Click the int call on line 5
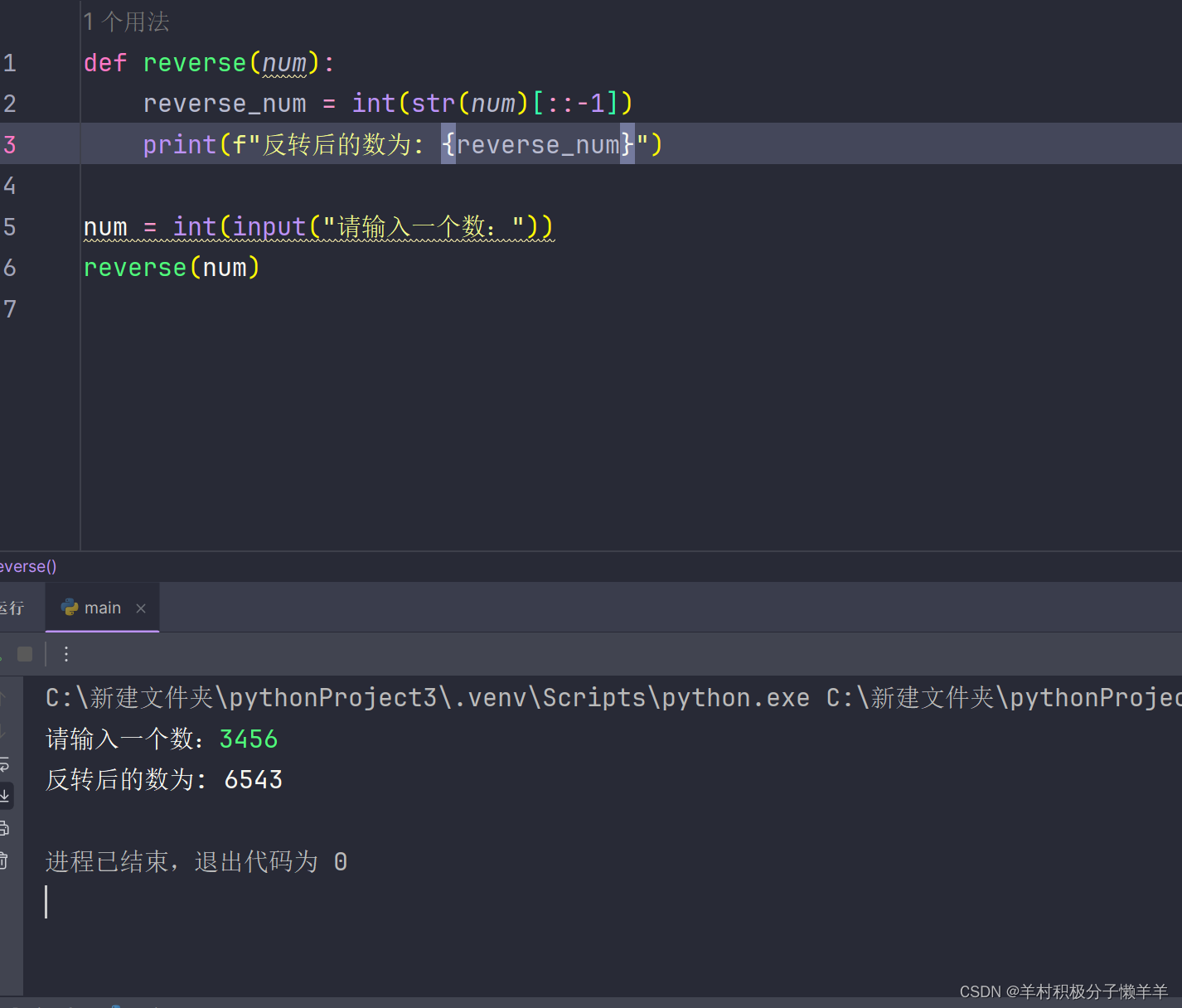The width and height of the screenshot is (1182, 1008). pos(195,226)
